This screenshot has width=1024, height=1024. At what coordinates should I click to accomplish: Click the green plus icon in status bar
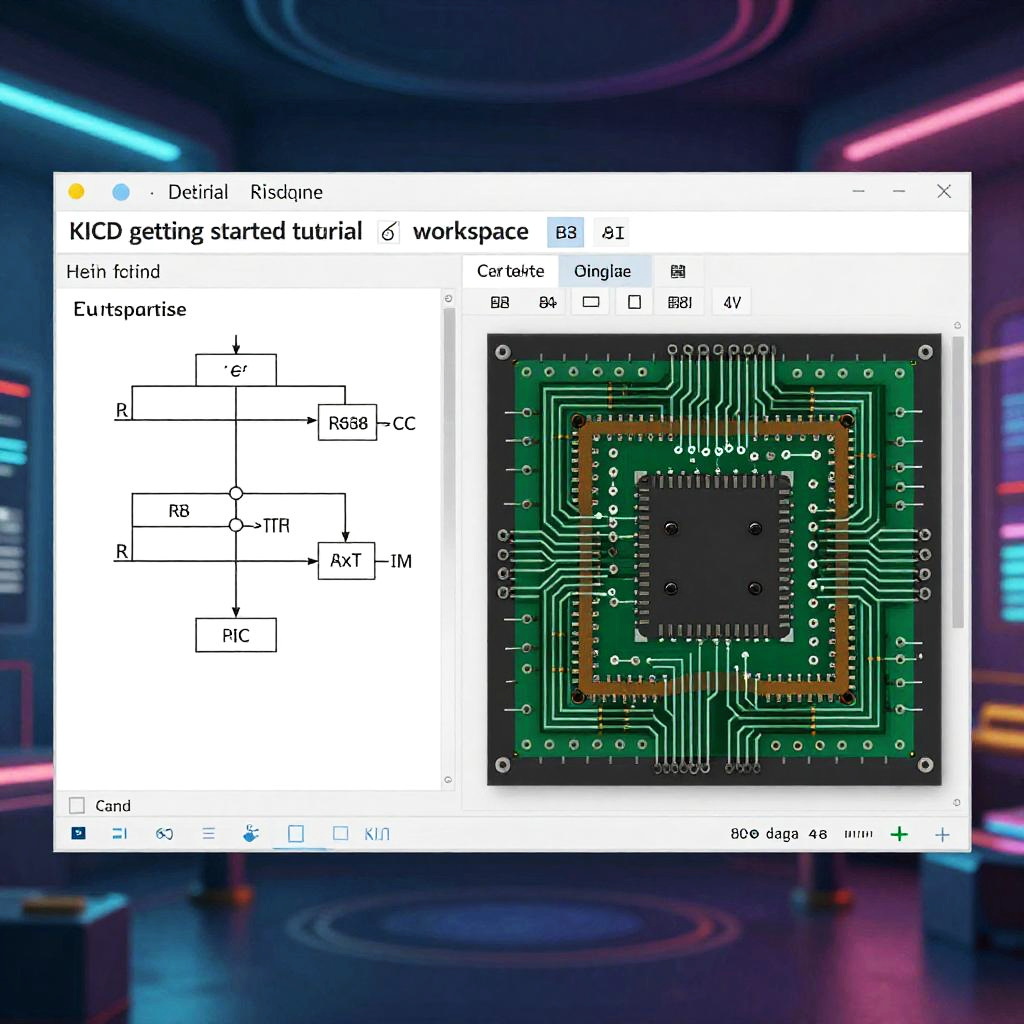point(899,834)
